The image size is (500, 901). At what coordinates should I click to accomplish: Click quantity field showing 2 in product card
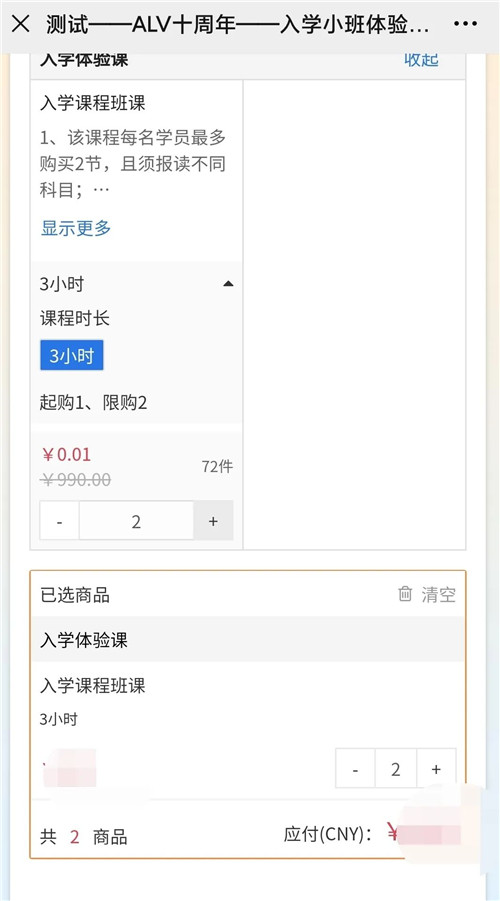click(x=136, y=521)
